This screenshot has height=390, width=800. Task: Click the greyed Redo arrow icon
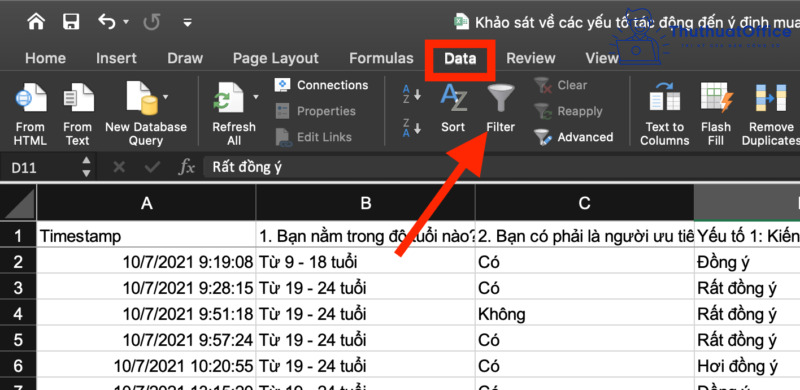click(x=152, y=22)
